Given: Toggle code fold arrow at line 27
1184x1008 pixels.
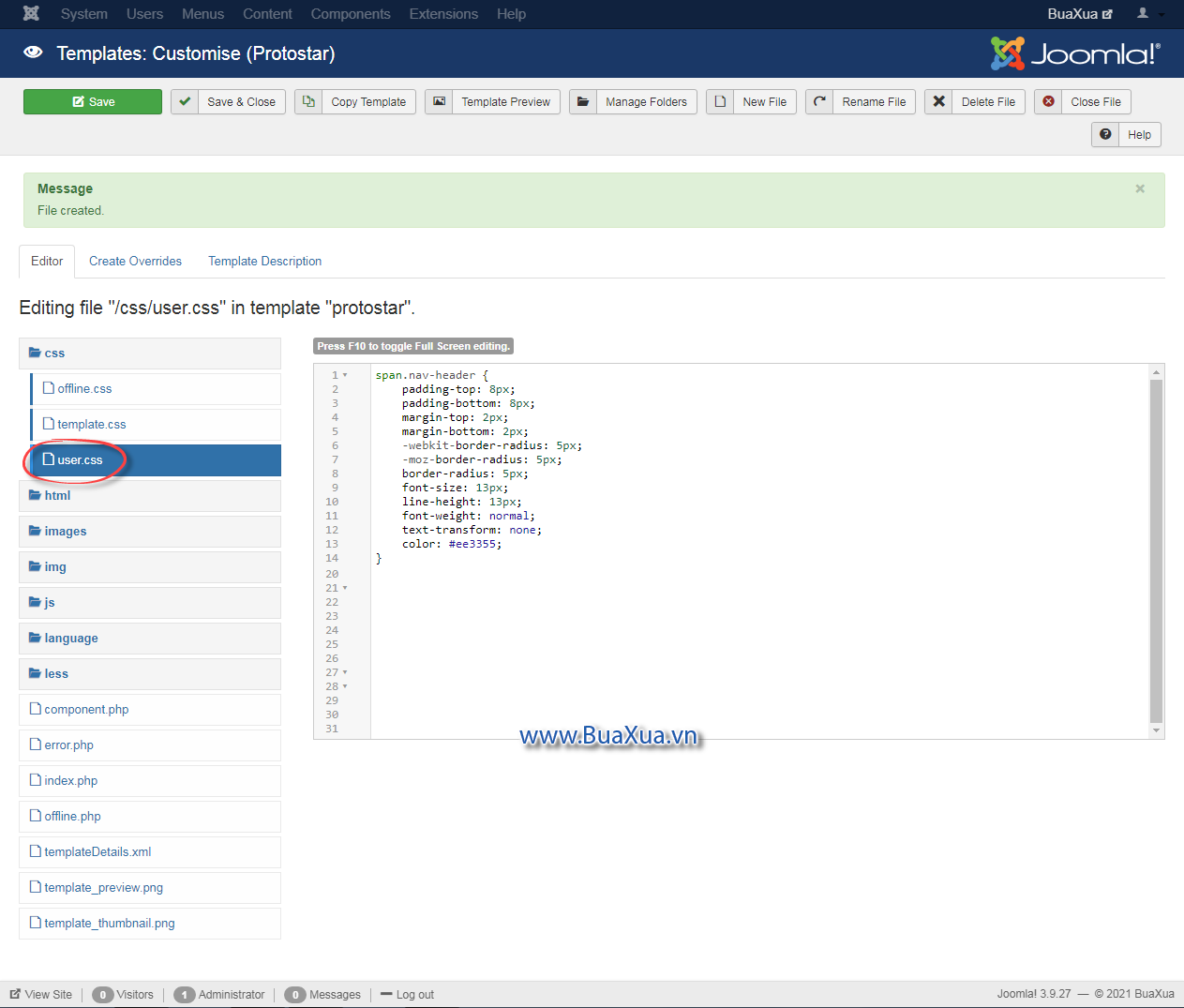Looking at the screenshot, I should pyautogui.click(x=345, y=672).
